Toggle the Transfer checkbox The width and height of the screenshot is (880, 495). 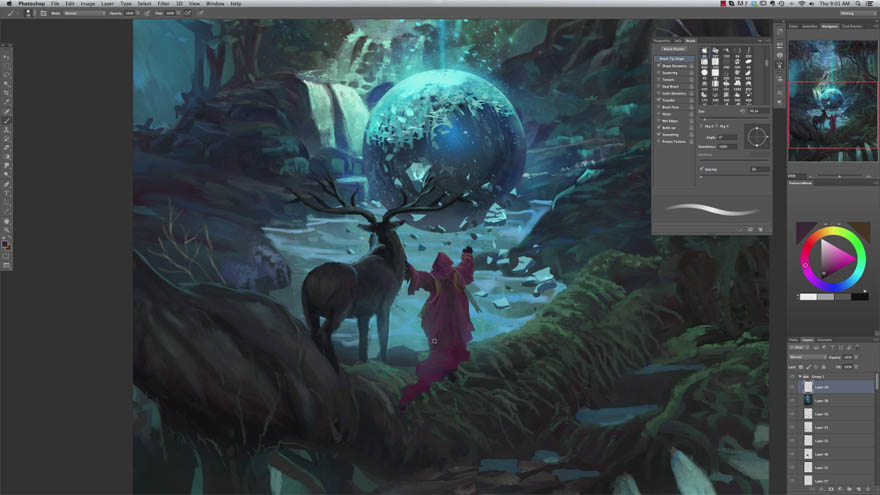[659, 100]
